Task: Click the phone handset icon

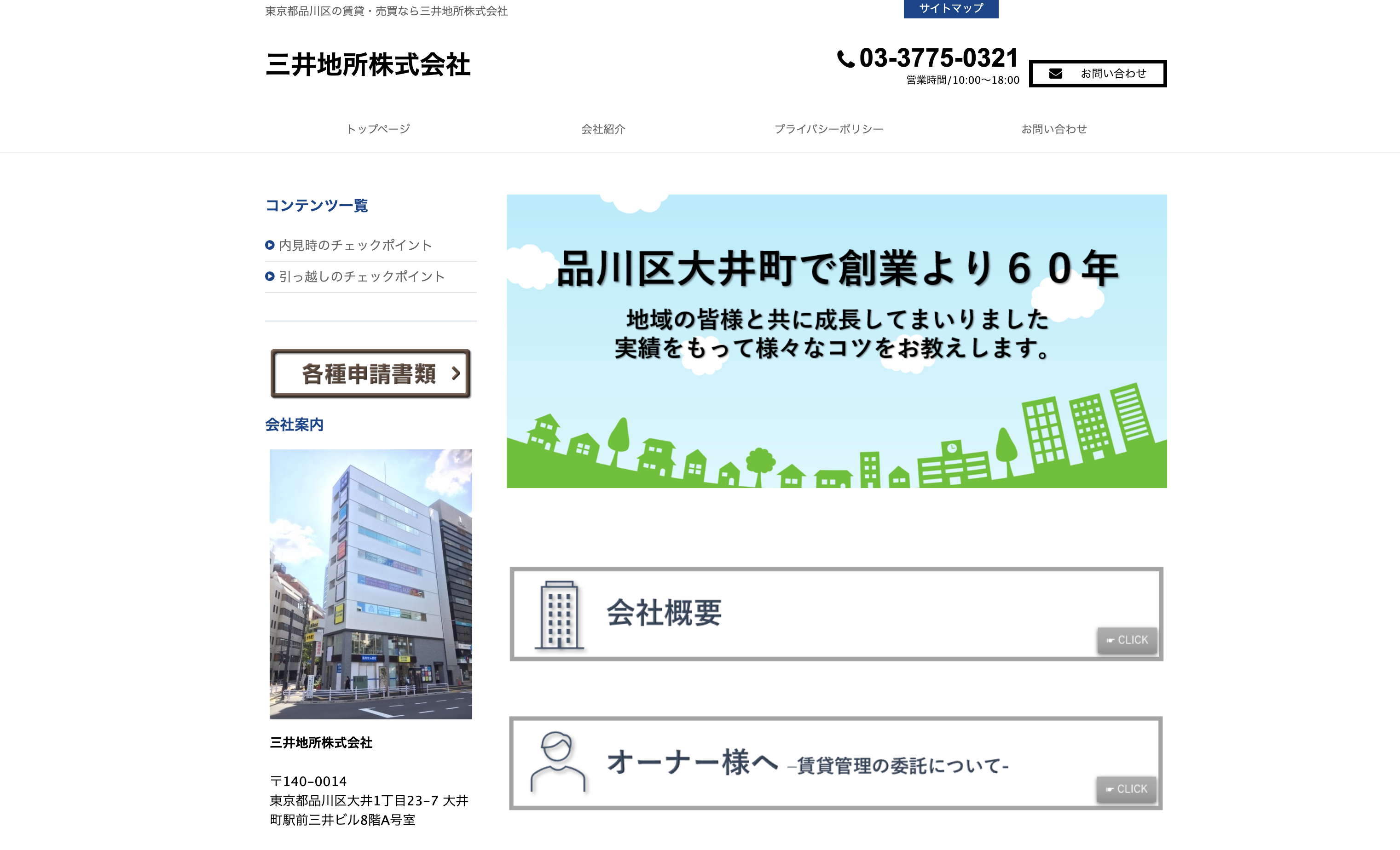Action: (x=845, y=59)
